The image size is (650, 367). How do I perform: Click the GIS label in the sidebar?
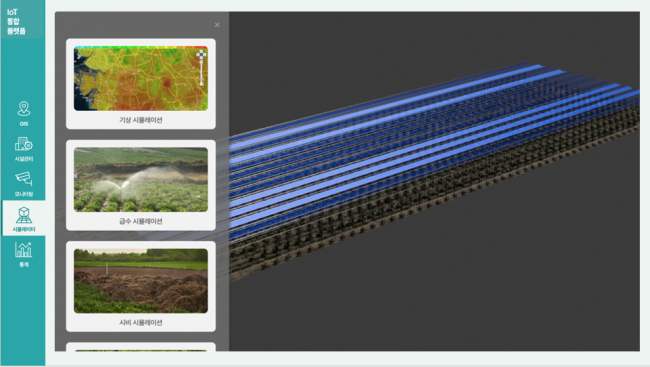24,124
